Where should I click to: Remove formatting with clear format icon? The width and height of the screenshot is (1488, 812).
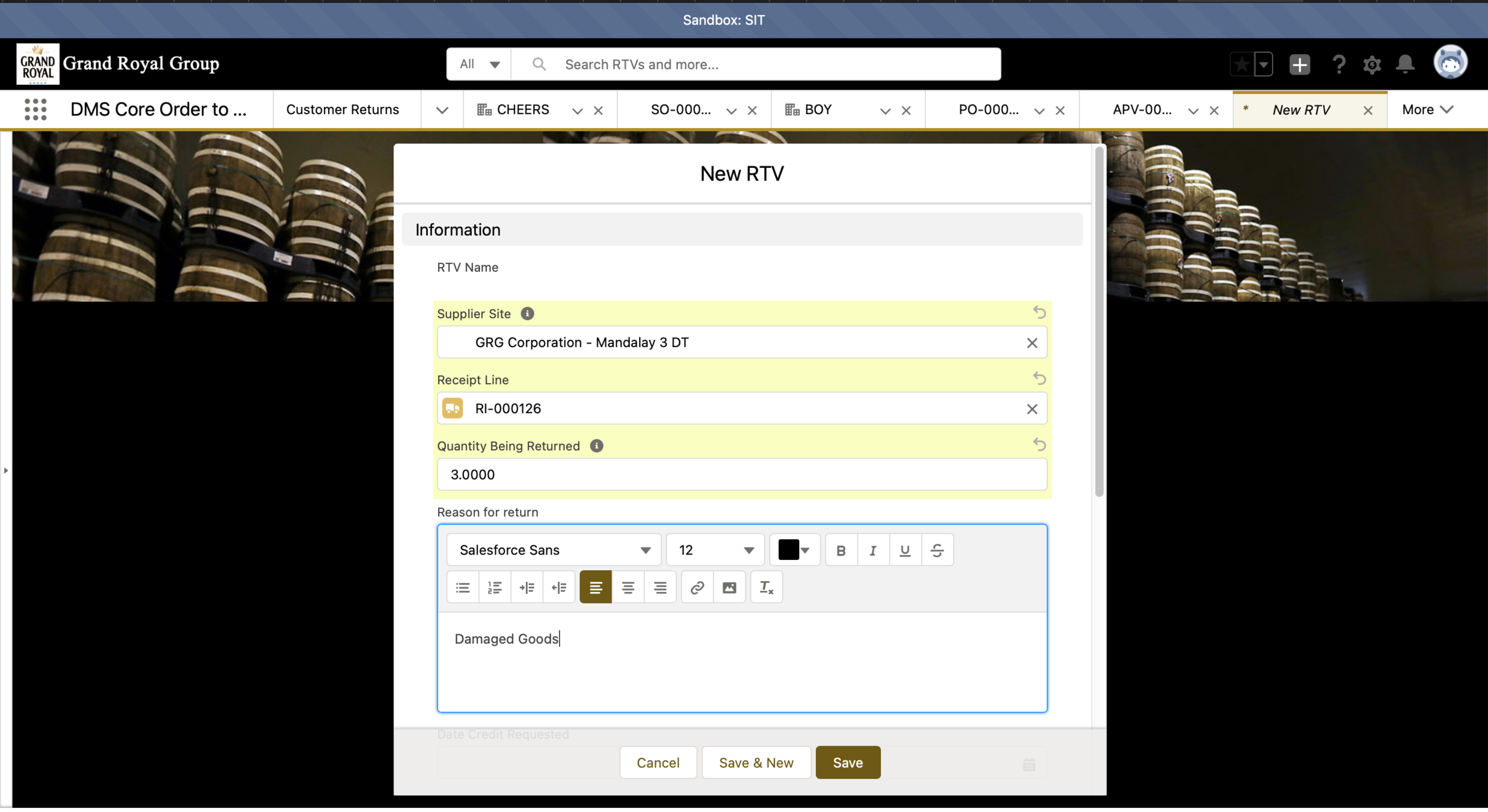(x=766, y=588)
